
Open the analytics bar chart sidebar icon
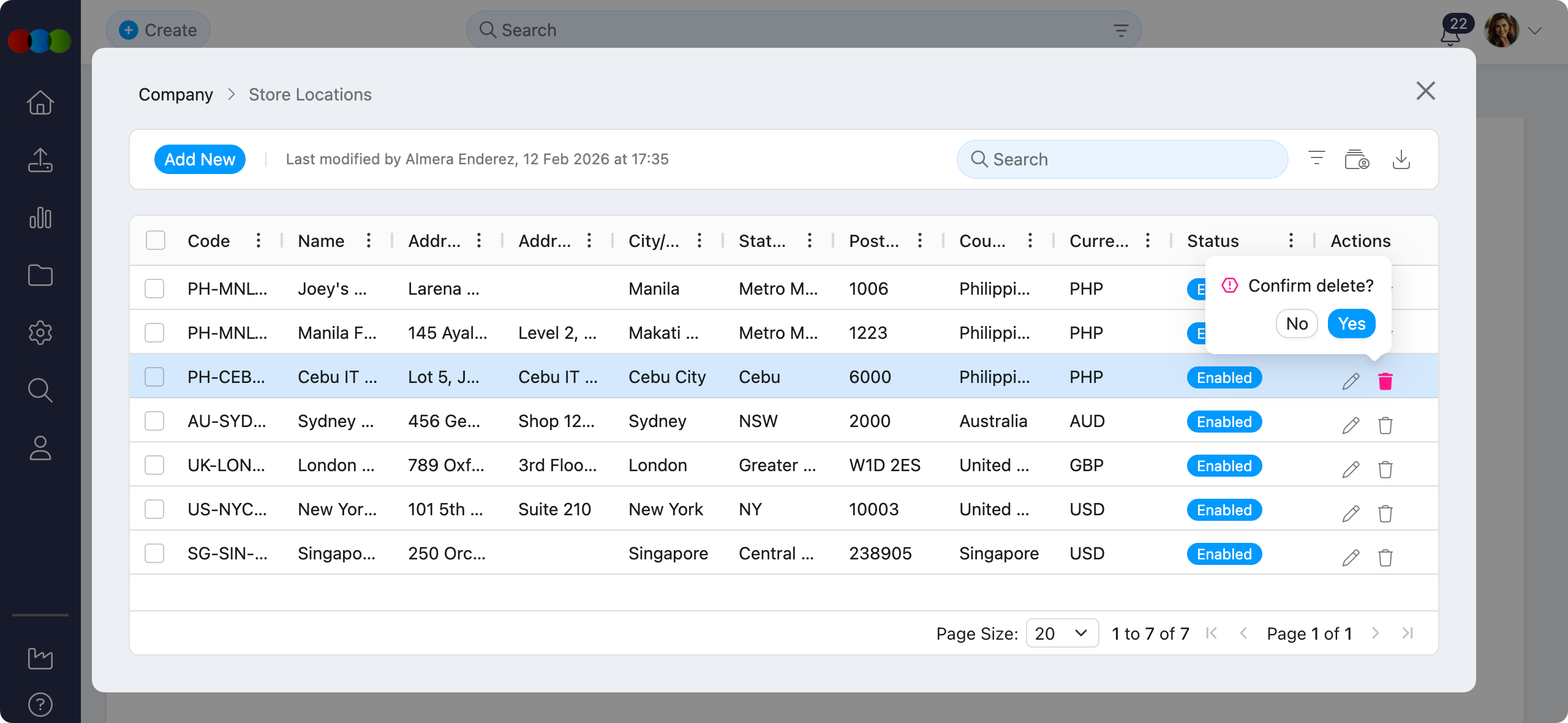pos(40,218)
